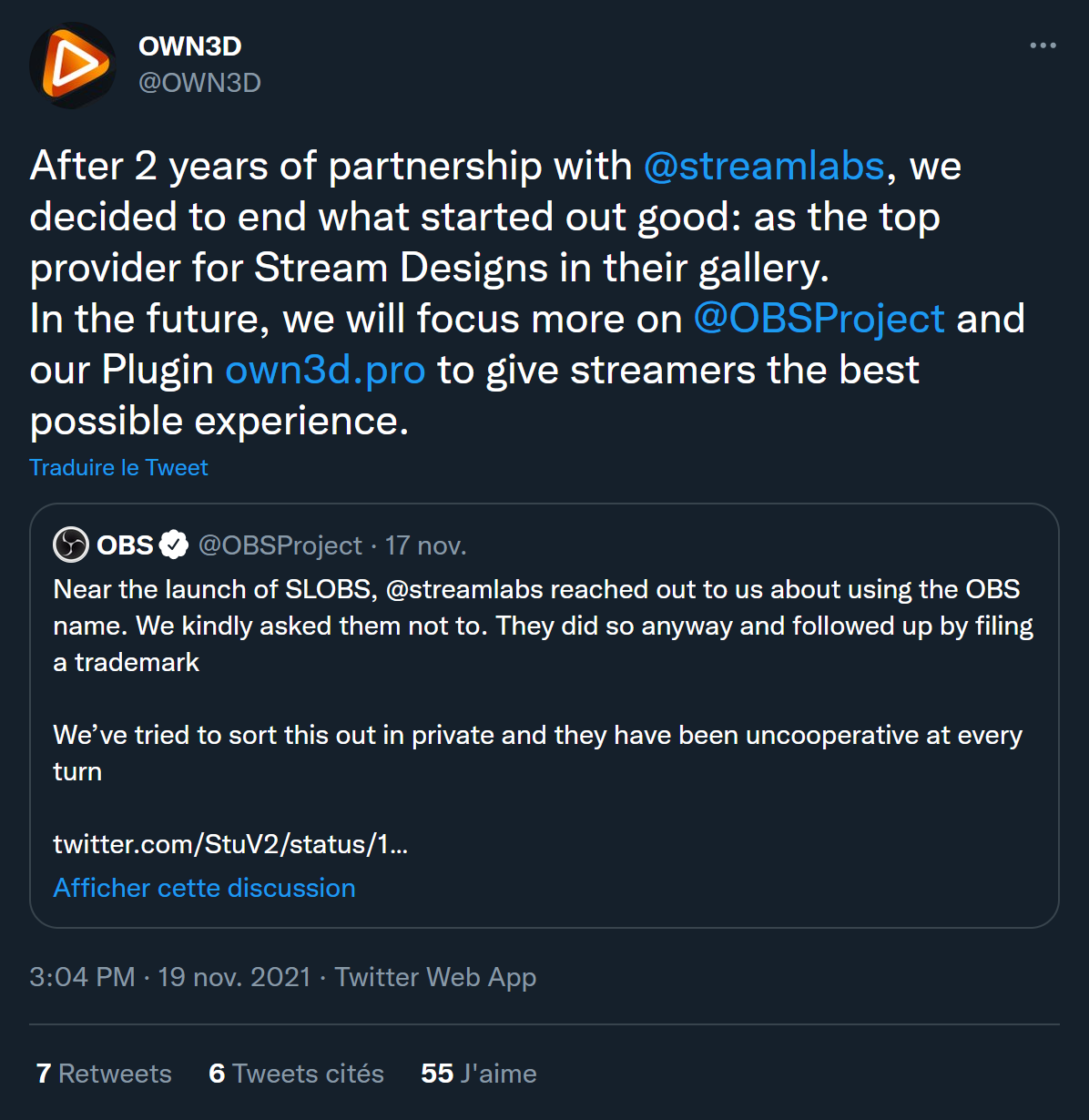
Task: Open the OWN3D profile avatar
Action: click(x=73, y=66)
